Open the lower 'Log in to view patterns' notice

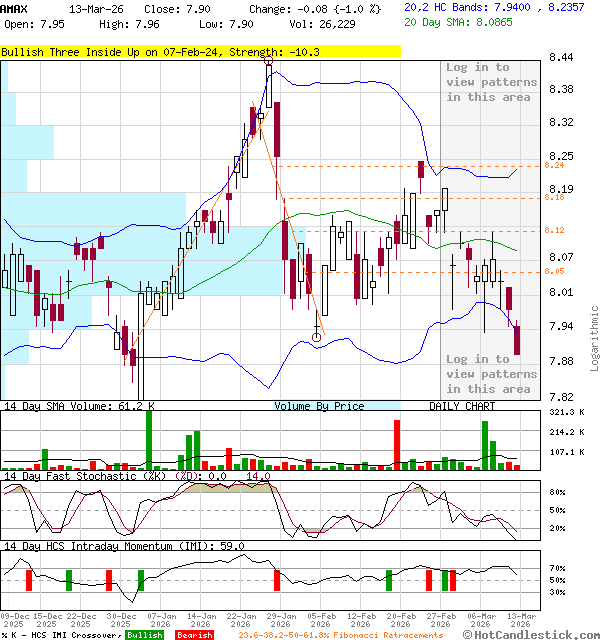[491, 374]
